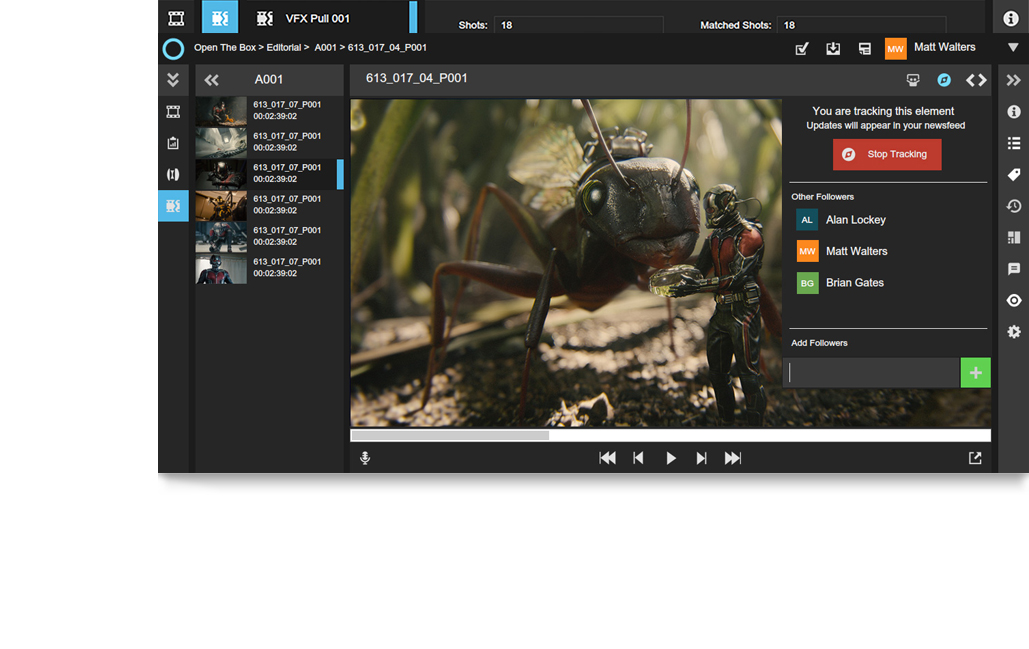The image size is (1029, 649).
Task: Select the fourth clip thumbnail with yellow suit
Action: (221, 205)
